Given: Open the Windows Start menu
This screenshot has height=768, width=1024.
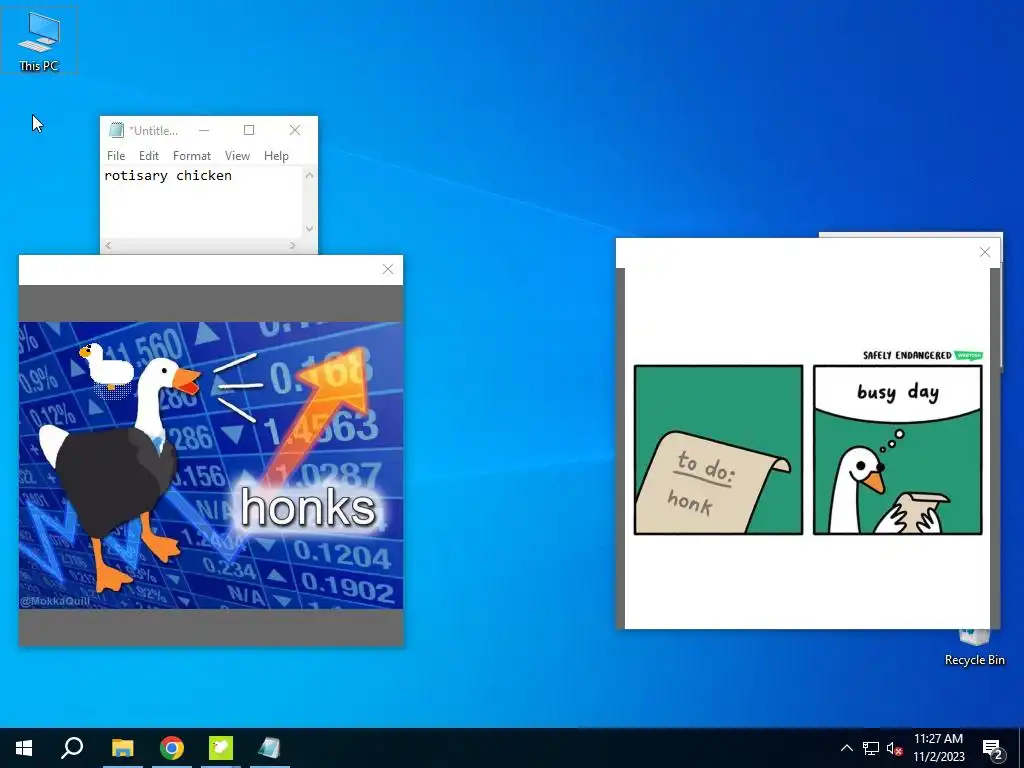Looking at the screenshot, I should pos(24,748).
